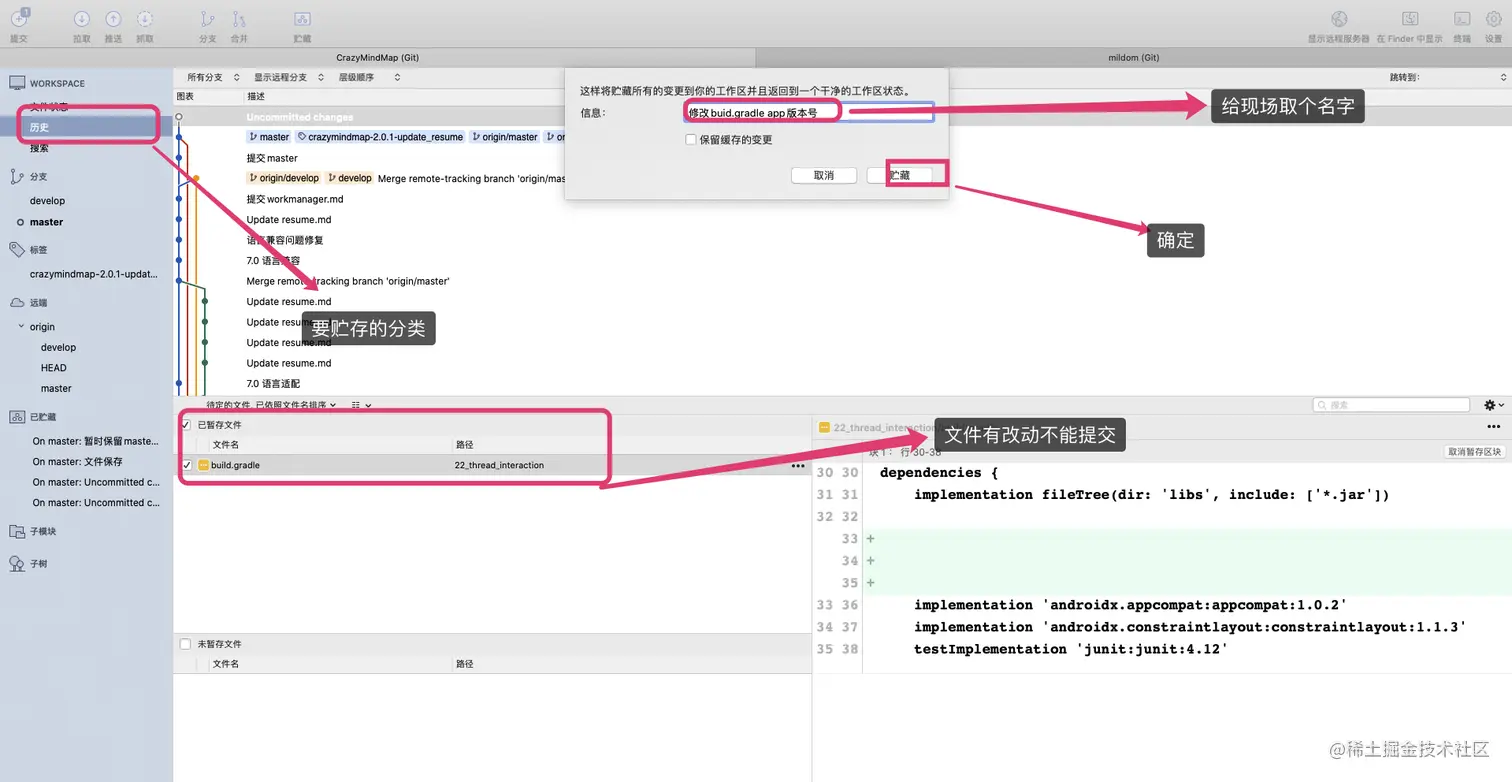Click 取消 button in stash dialog
This screenshot has height=782, width=1512.
click(824, 175)
